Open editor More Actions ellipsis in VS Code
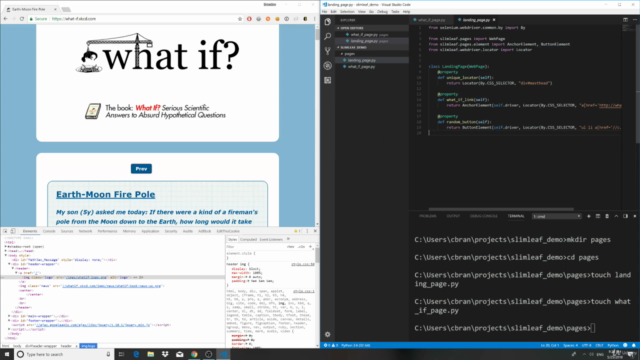640x360 pixels. (x=635, y=20)
